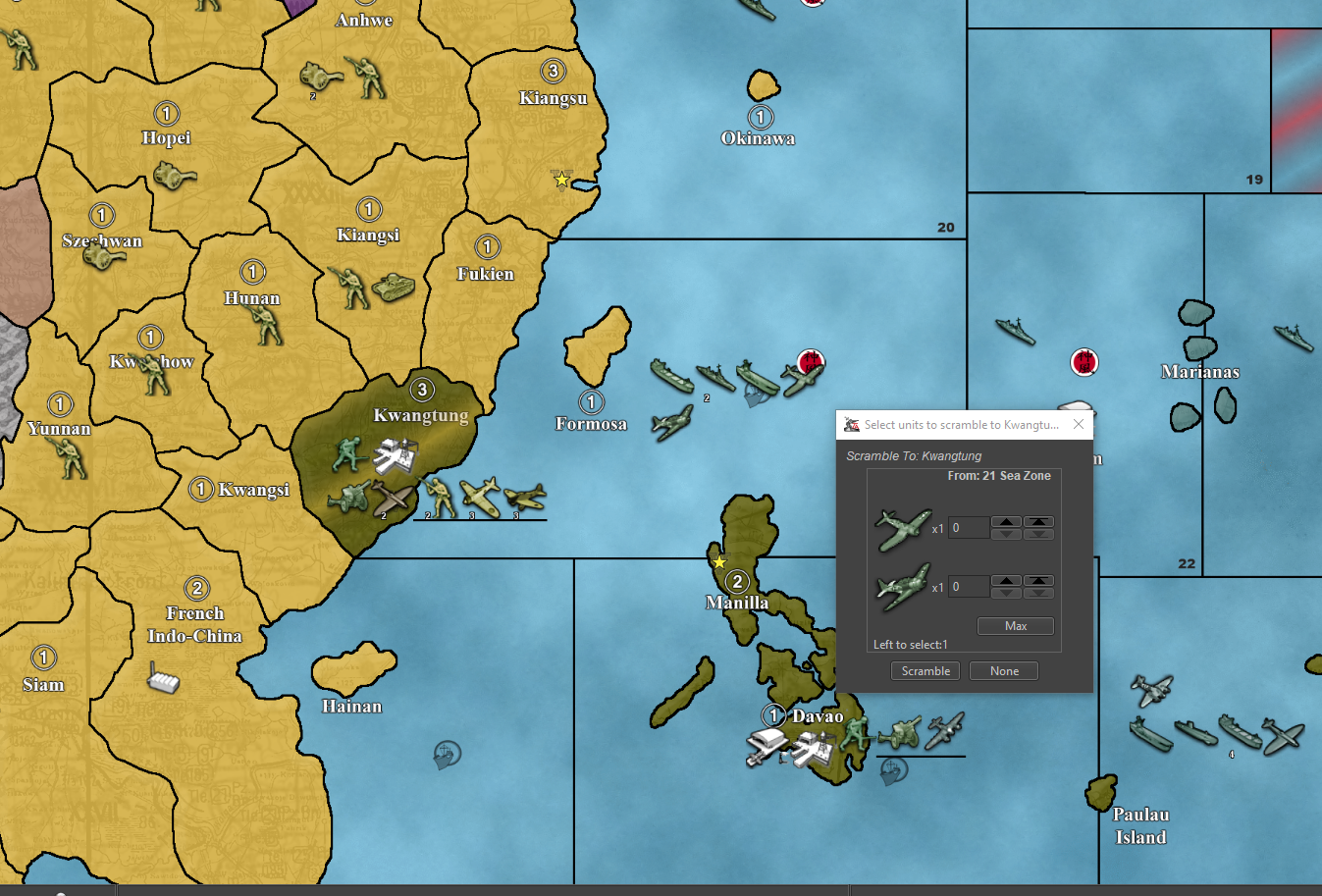Increase first aircraft count by one
Screen dimensions: 1322x896
1006,522
